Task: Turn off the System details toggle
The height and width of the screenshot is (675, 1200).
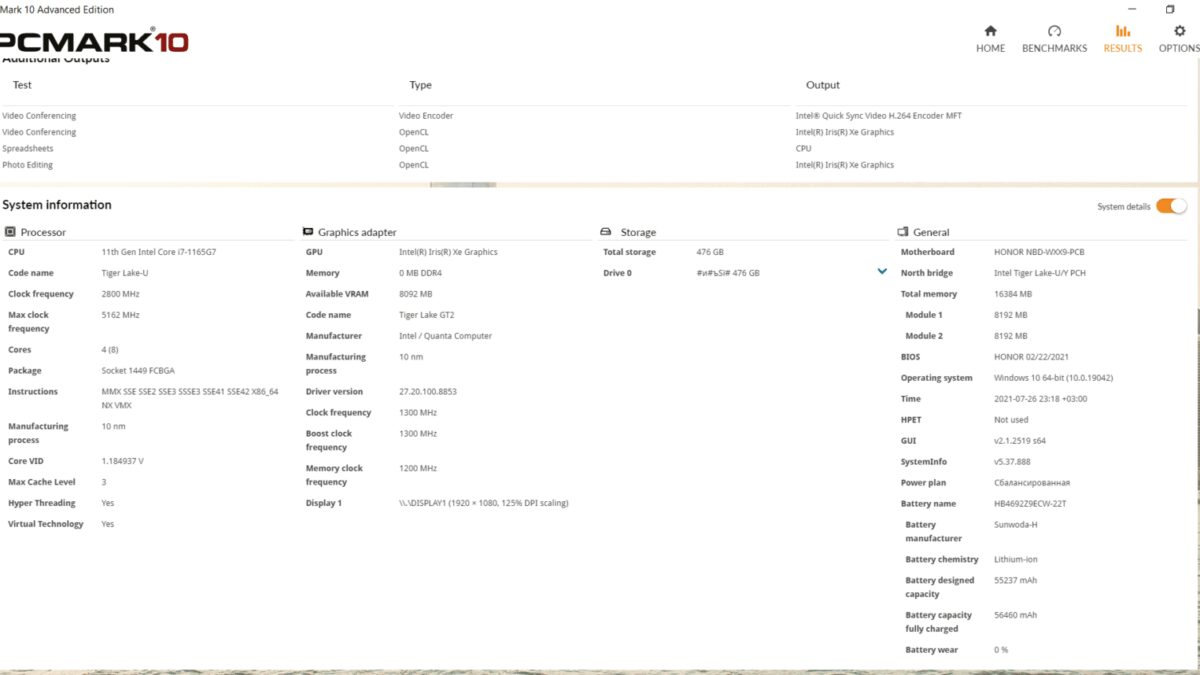Action: click(1171, 206)
